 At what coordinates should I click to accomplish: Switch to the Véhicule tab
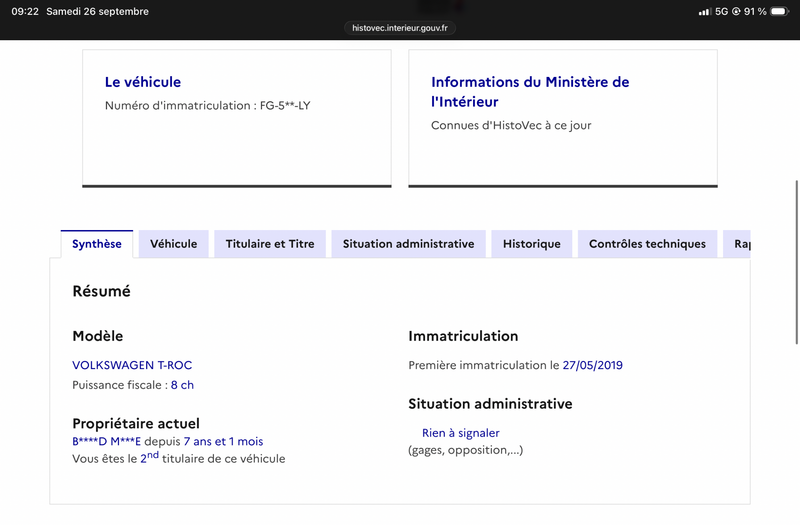tap(173, 244)
